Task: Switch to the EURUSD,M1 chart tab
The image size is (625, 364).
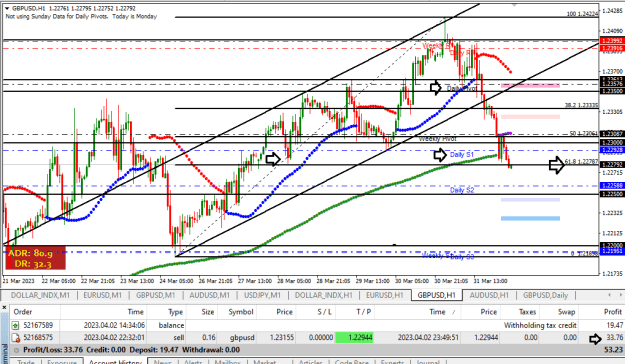Action: coord(102,295)
